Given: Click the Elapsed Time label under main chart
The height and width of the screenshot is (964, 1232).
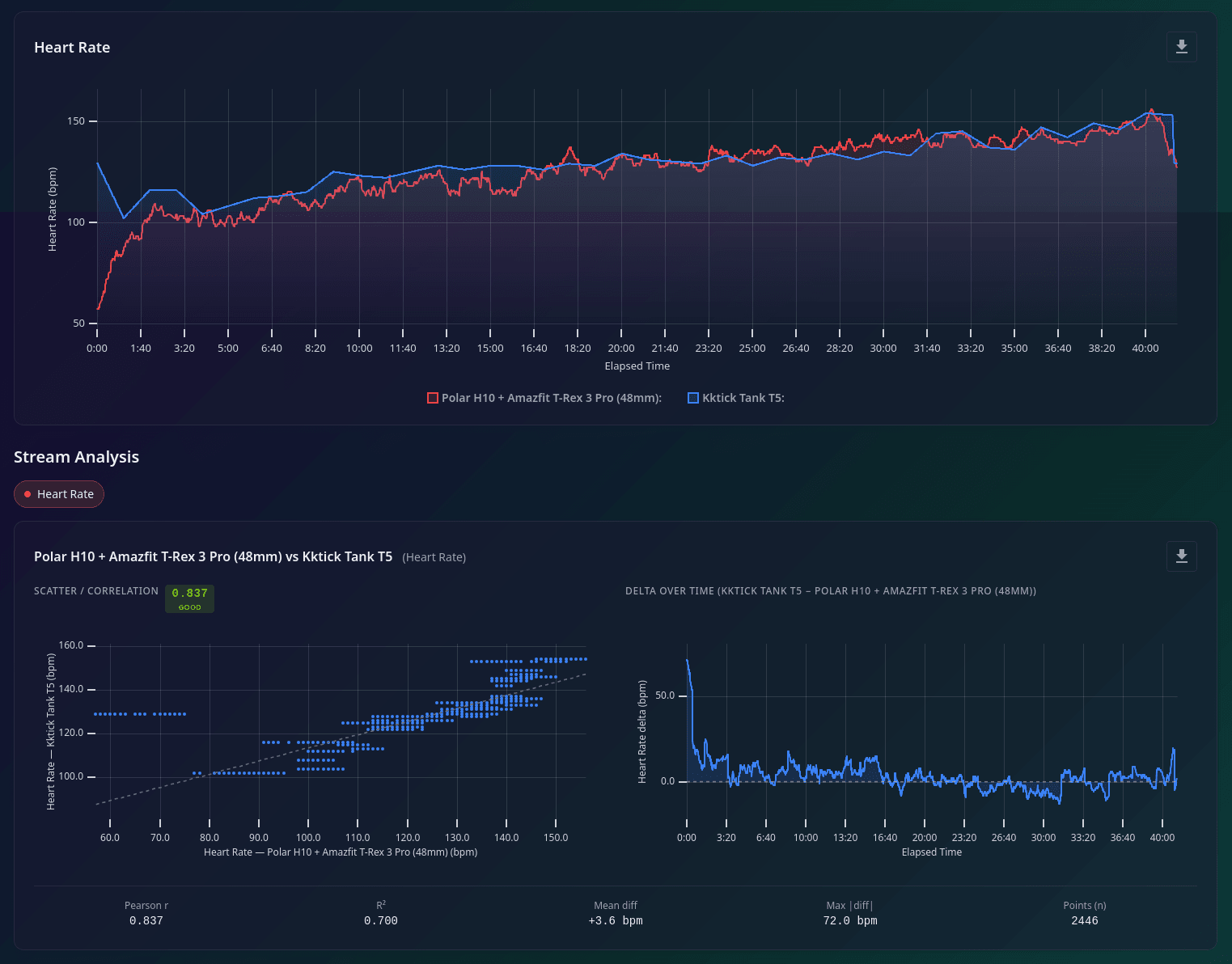Looking at the screenshot, I should [637, 366].
